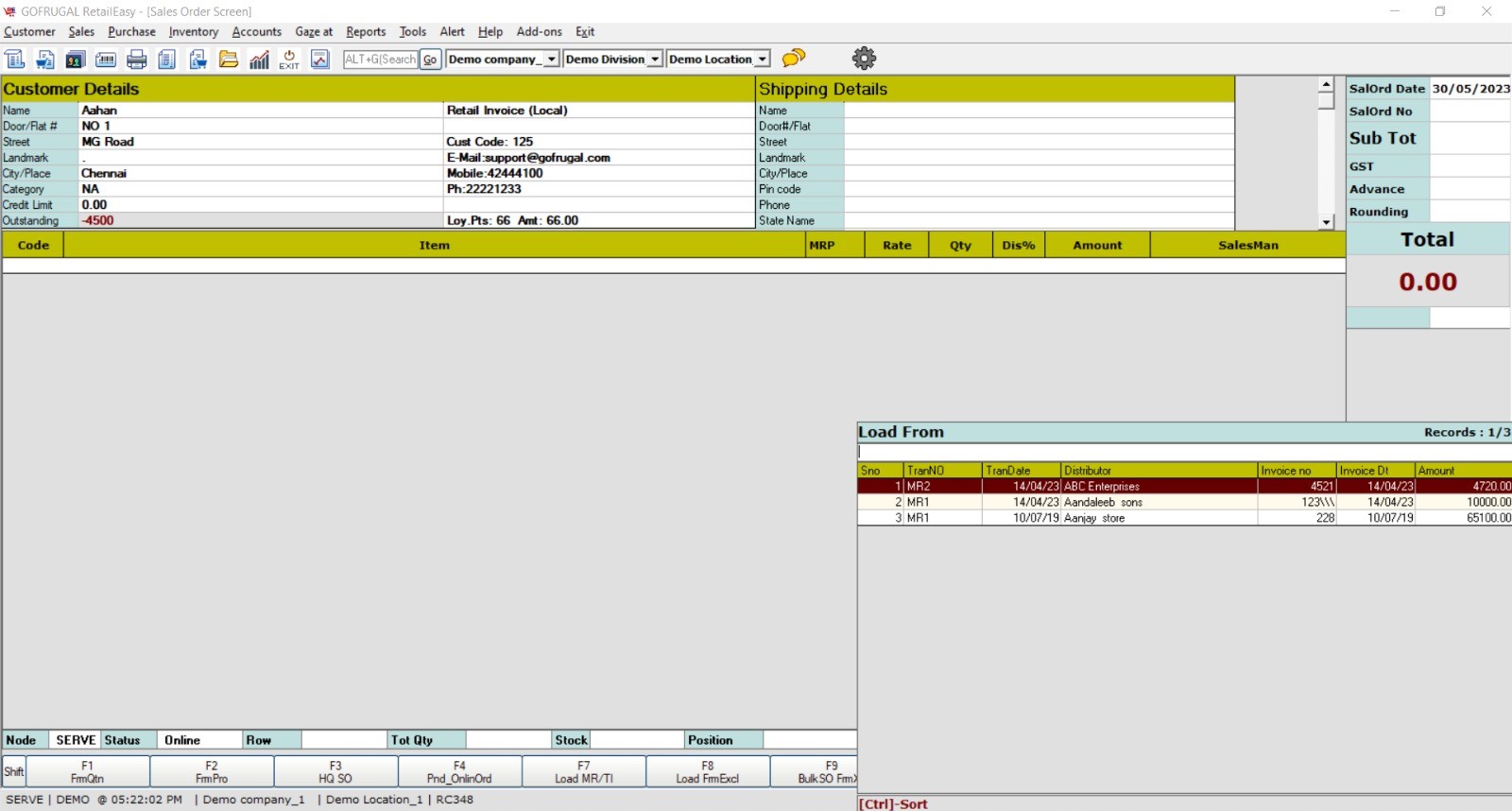
Task: Click the customer name Aahan
Action: pos(99,111)
